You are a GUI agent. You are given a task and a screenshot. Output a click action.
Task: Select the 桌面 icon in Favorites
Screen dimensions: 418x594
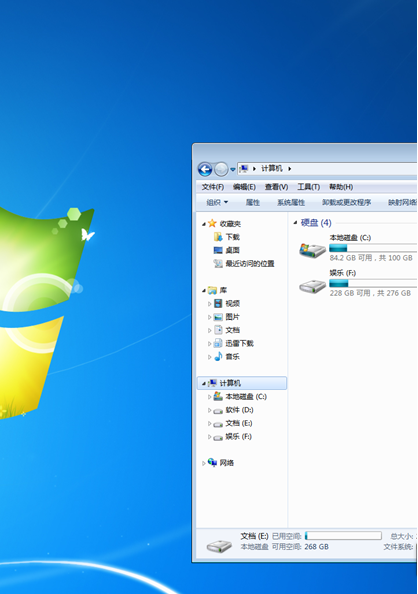[x=218, y=250]
